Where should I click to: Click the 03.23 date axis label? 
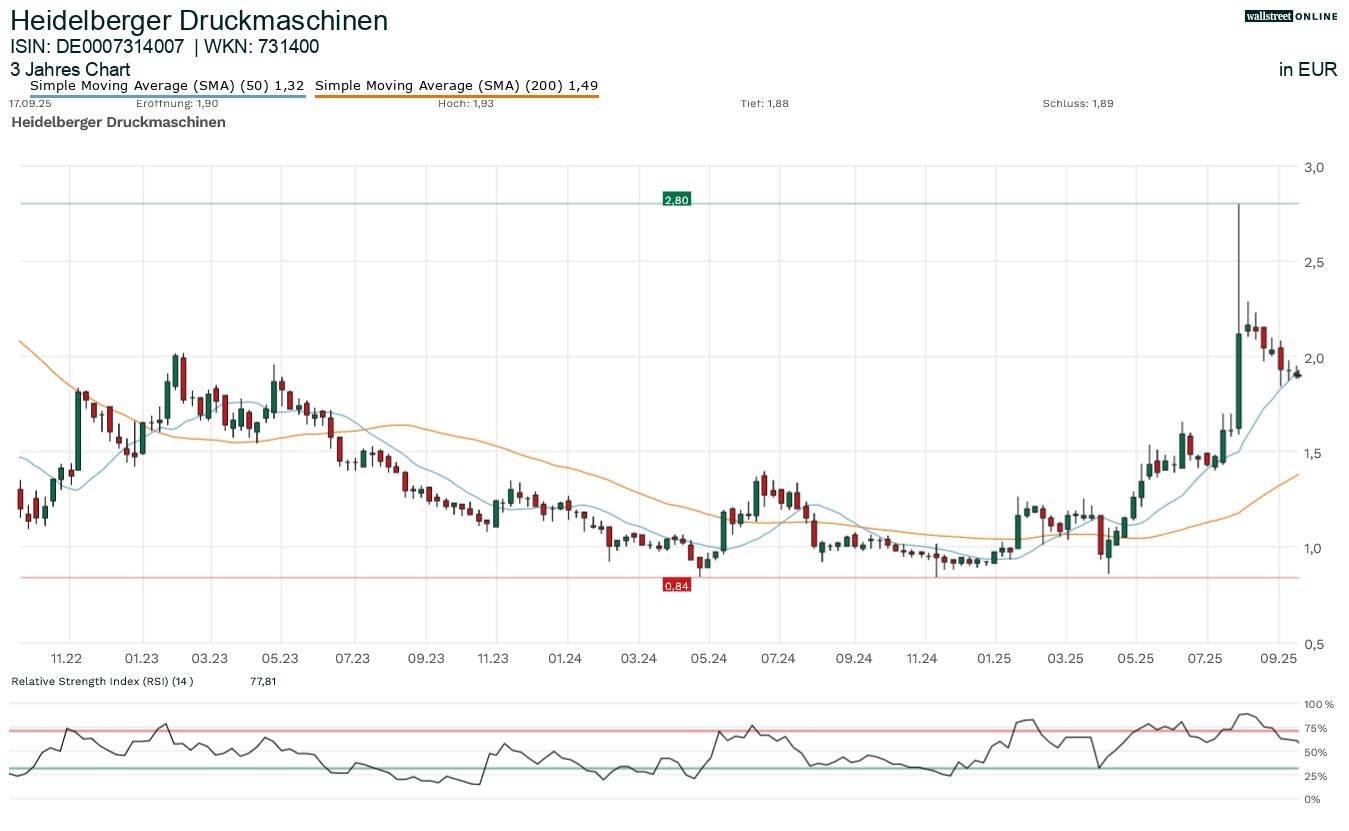pos(210,658)
